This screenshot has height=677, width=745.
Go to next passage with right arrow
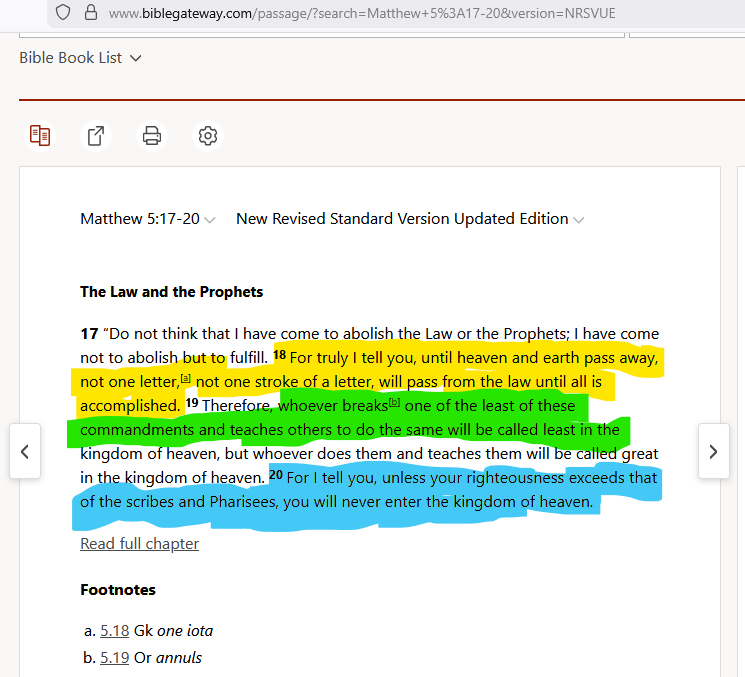coord(713,451)
